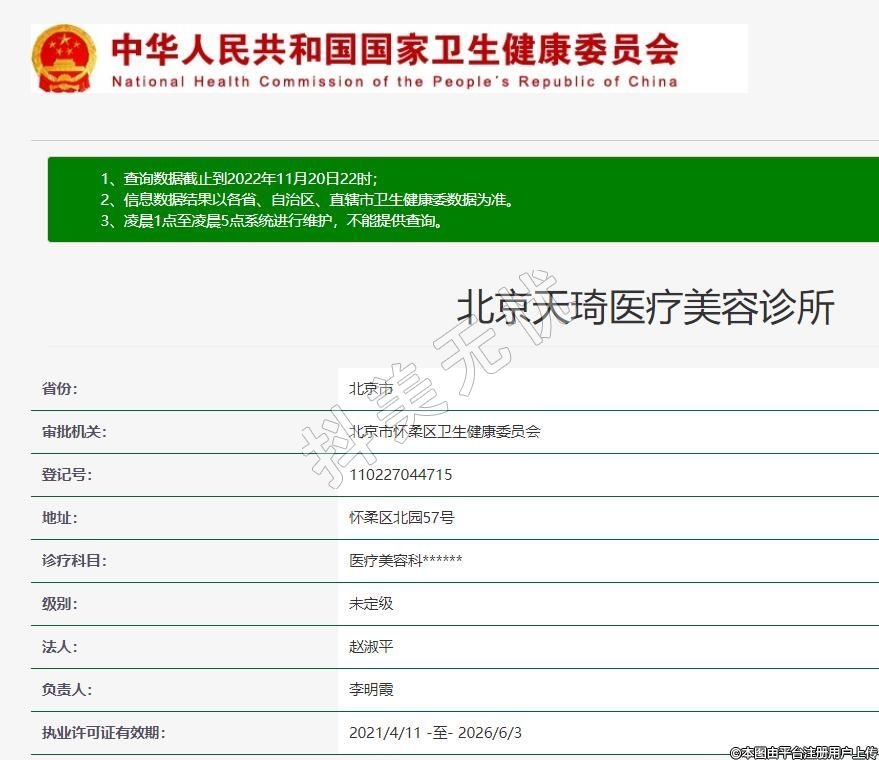Click the bottom-right upload attribution text

pos(803,751)
